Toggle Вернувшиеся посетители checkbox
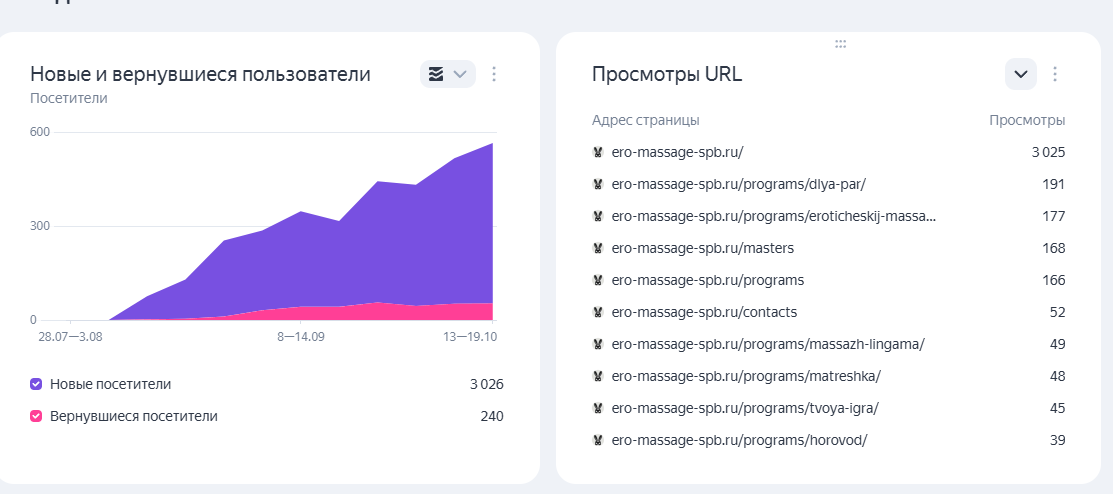This screenshot has width=1113, height=494. [37, 416]
